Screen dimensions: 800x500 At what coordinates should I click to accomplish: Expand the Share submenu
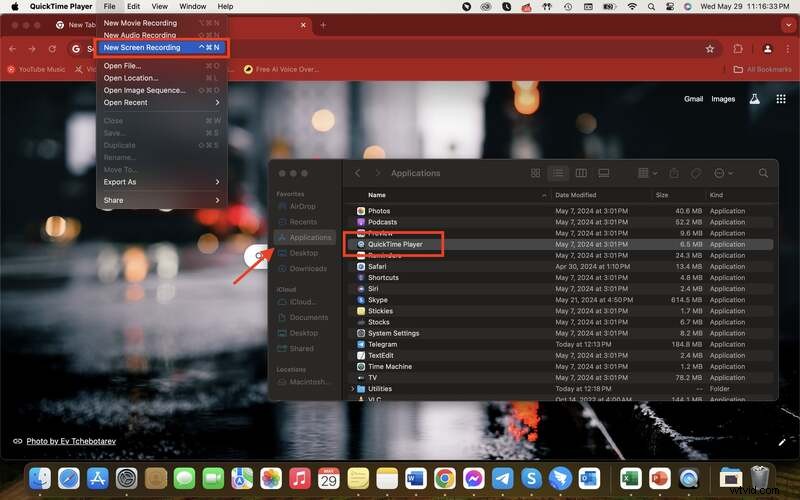162,201
